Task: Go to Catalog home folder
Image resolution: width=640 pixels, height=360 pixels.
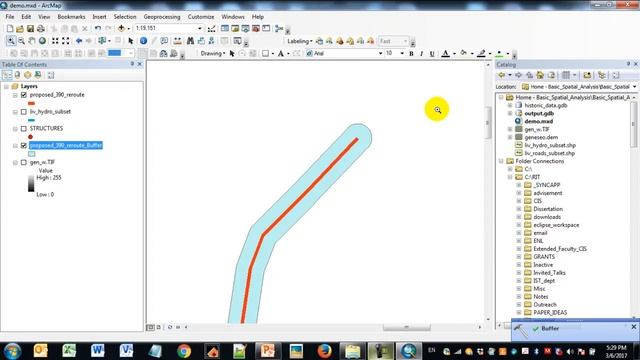Action: [x=540, y=75]
